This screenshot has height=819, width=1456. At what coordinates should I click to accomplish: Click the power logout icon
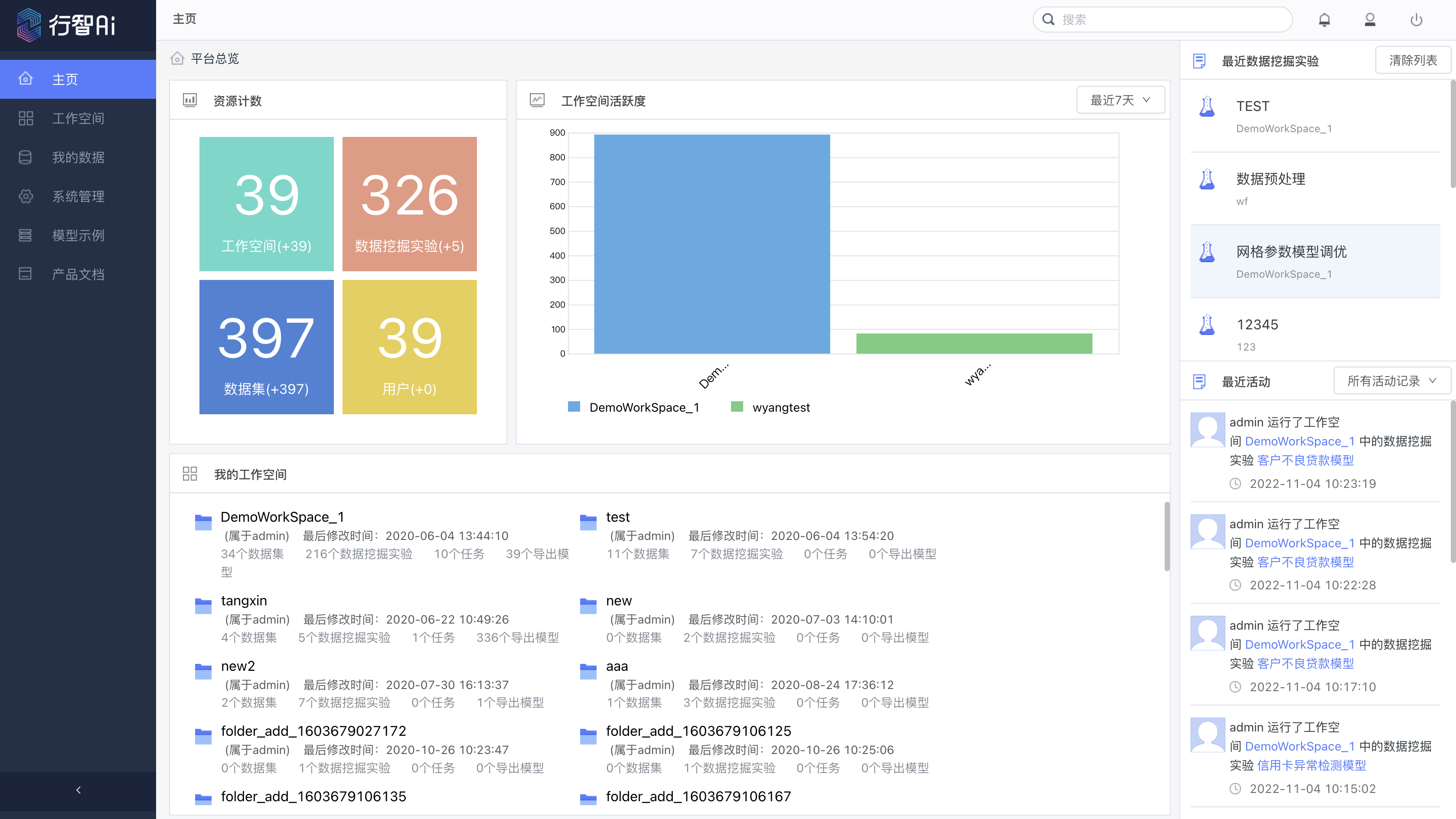(x=1416, y=20)
